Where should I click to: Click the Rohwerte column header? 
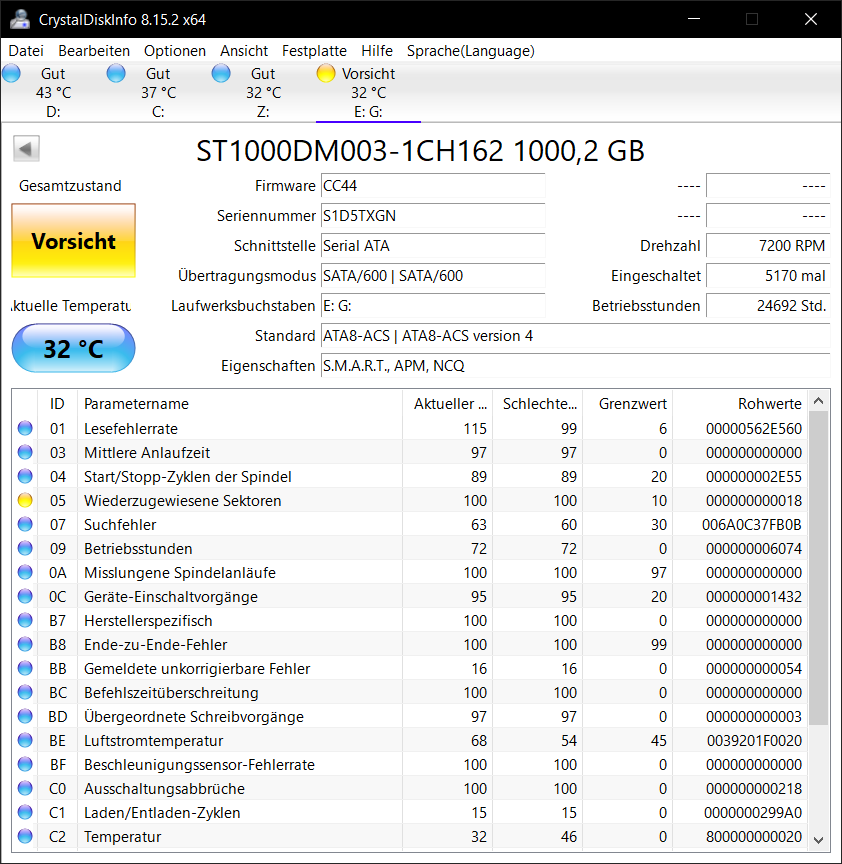pyautogui.click(x=740, y=404)
